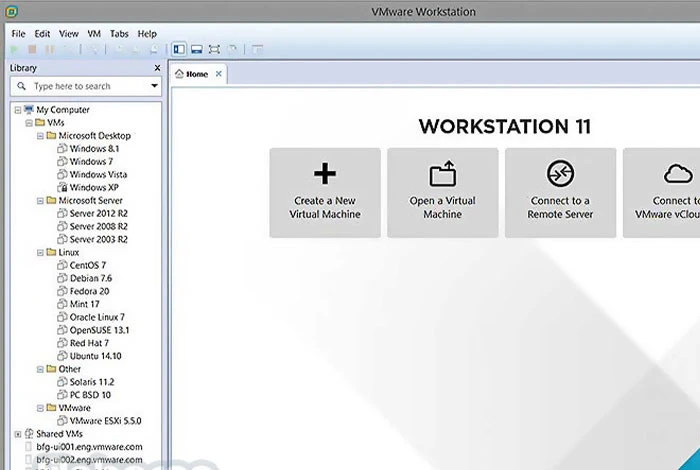This screenshot has height=470, width=700.
Task: Select the locked Windows XP virtual machine
Action: (x=88, y=187)
